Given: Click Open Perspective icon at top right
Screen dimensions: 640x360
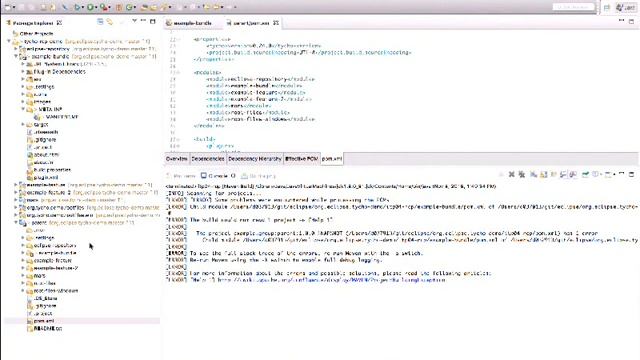Looking at the screenshot, I should pos(607,8).
